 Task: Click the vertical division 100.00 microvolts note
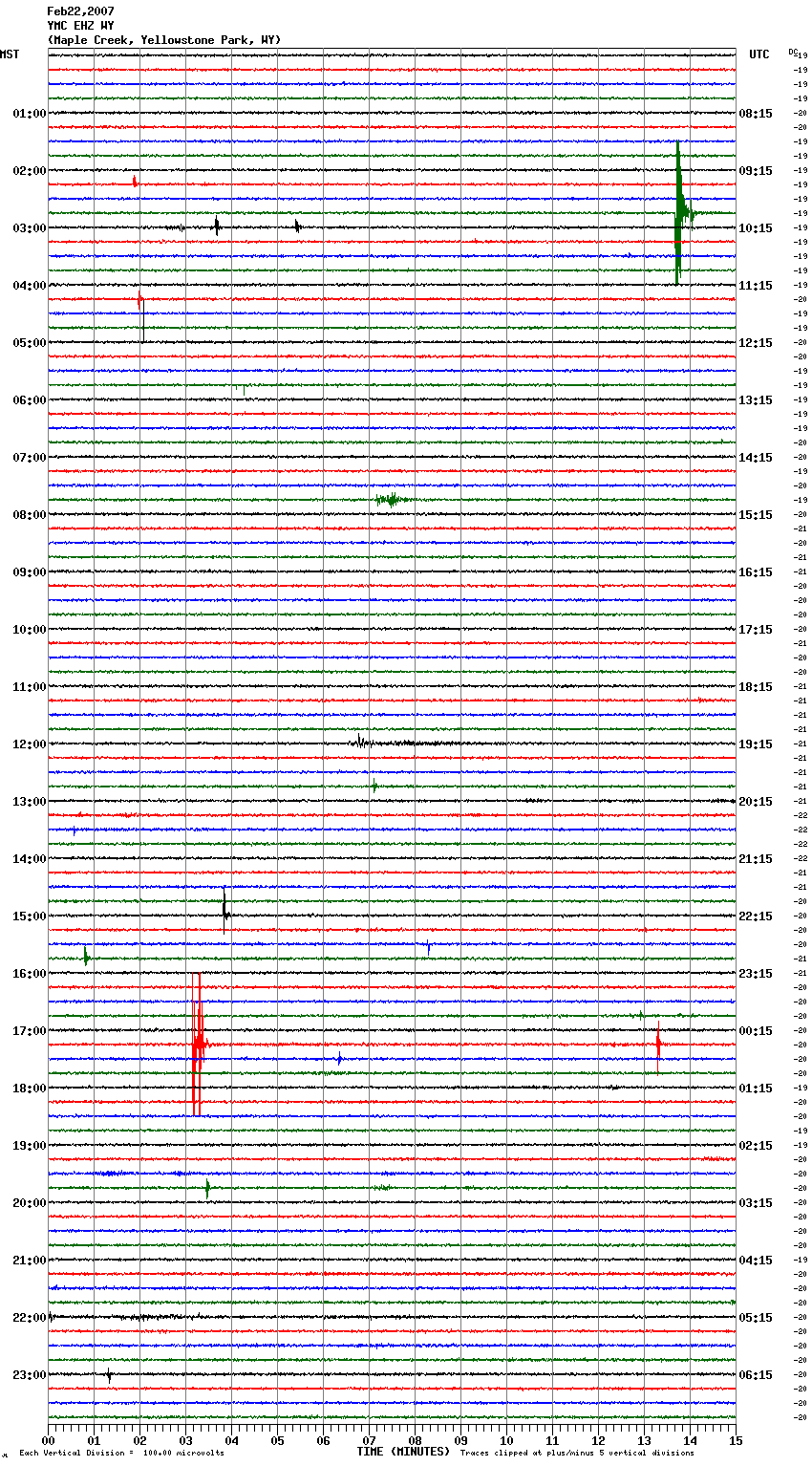121,1454
